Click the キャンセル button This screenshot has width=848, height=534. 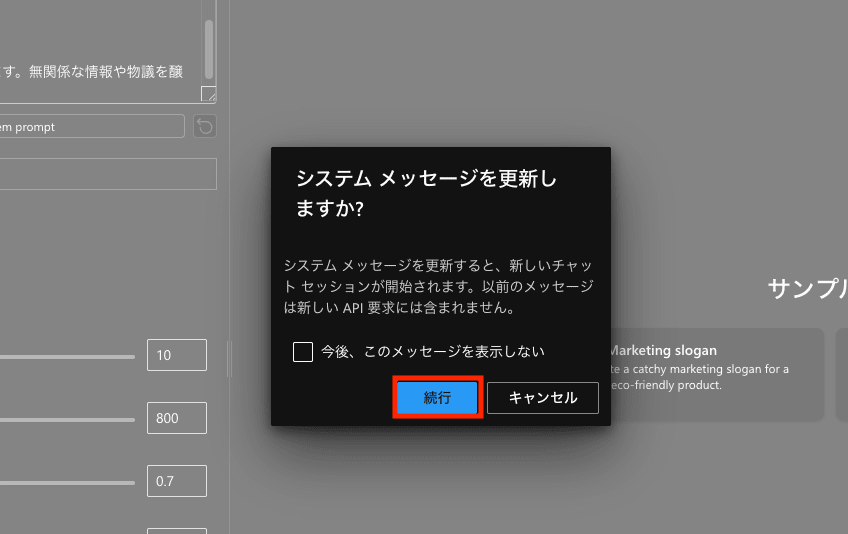click(542, 398)
